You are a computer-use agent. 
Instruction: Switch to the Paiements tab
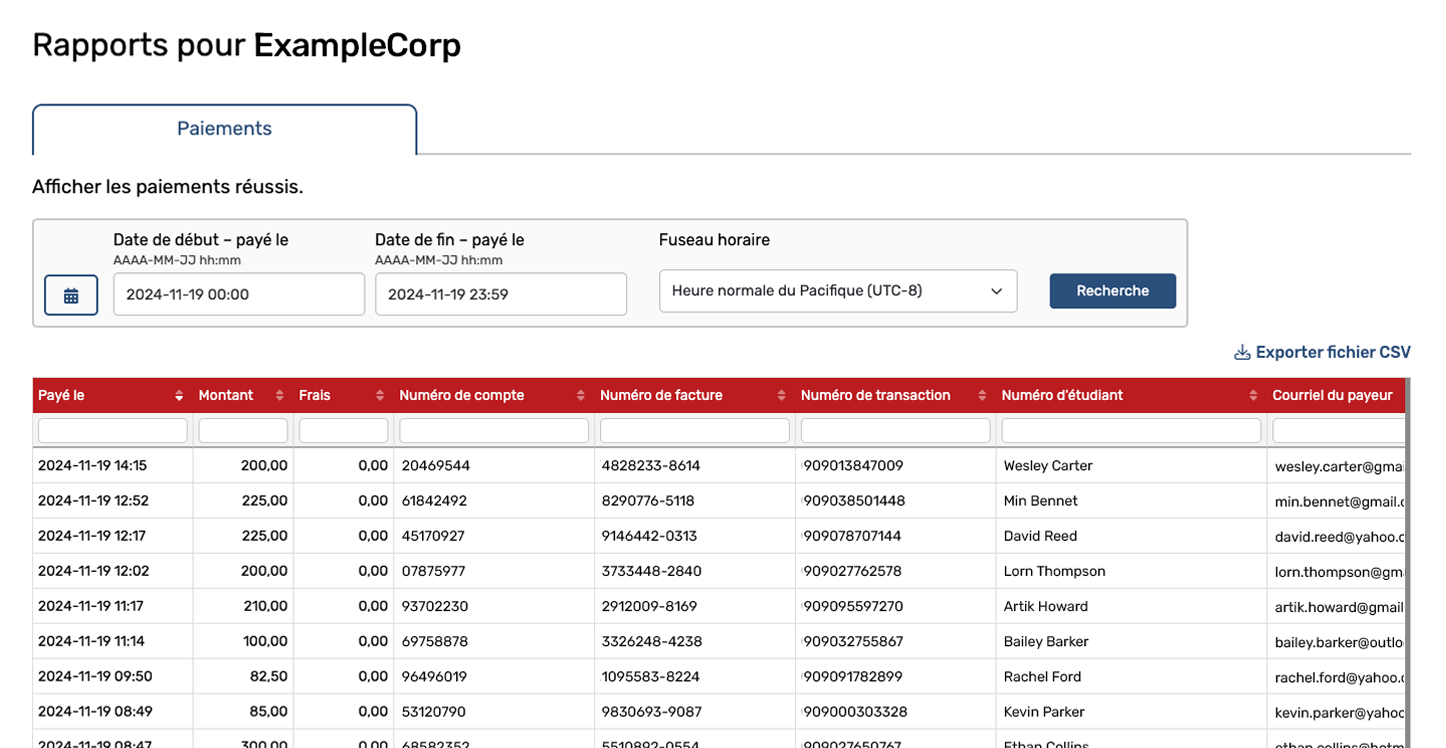coord(224,129)
